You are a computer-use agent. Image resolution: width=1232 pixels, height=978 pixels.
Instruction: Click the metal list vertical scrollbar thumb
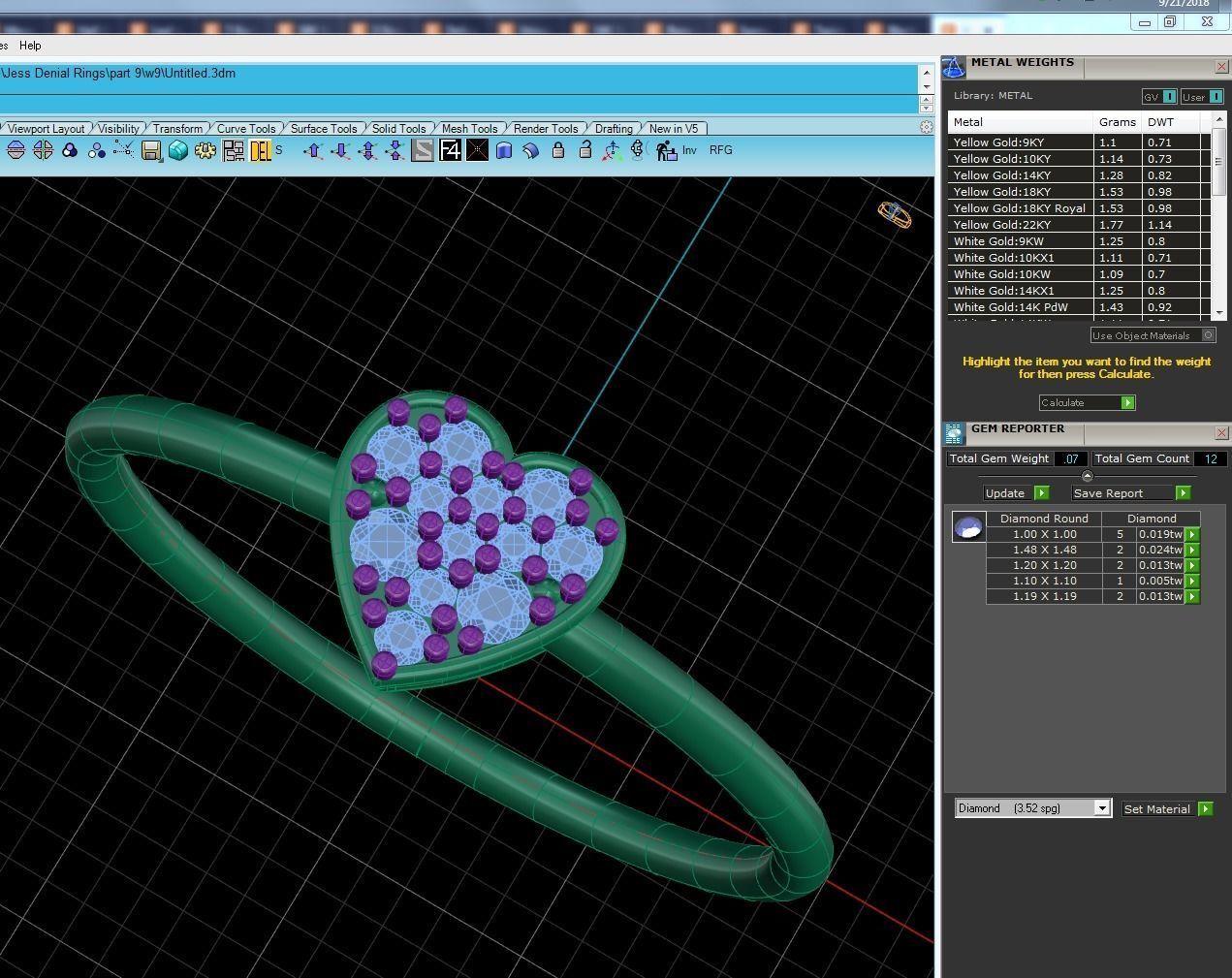click(1219, 163)
